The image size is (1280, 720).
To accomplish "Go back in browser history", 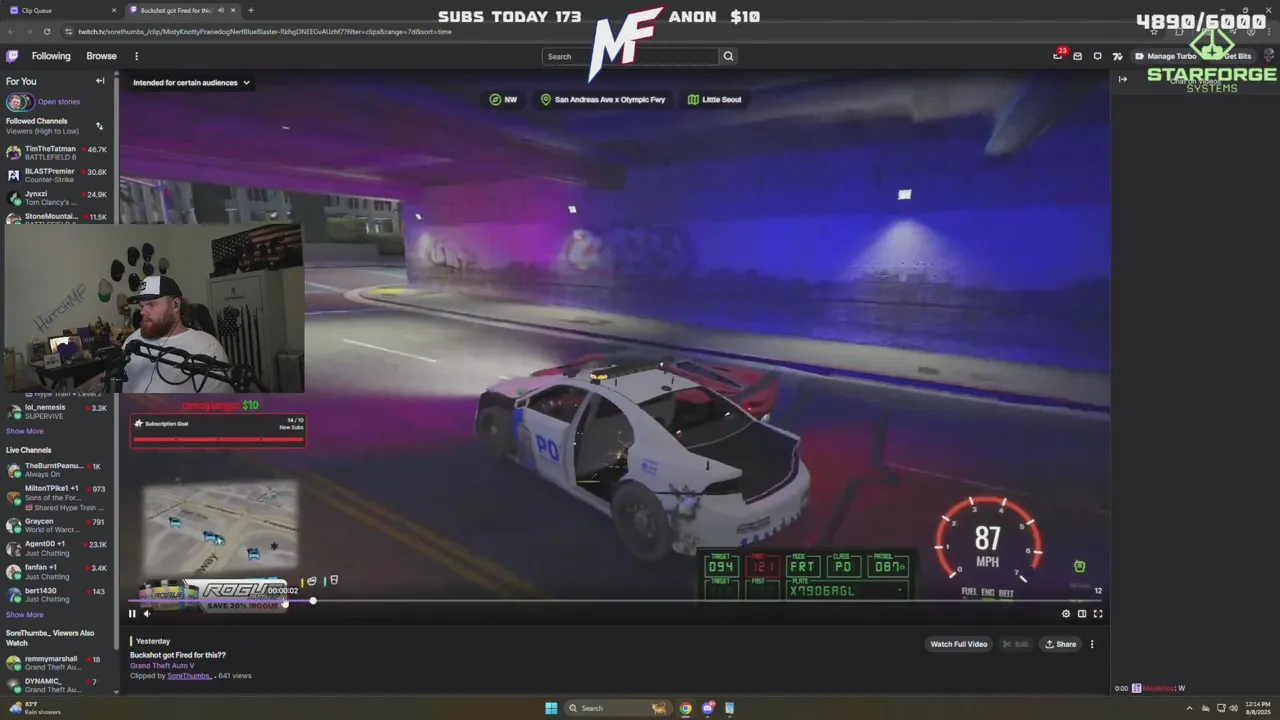I will [10, 31].
